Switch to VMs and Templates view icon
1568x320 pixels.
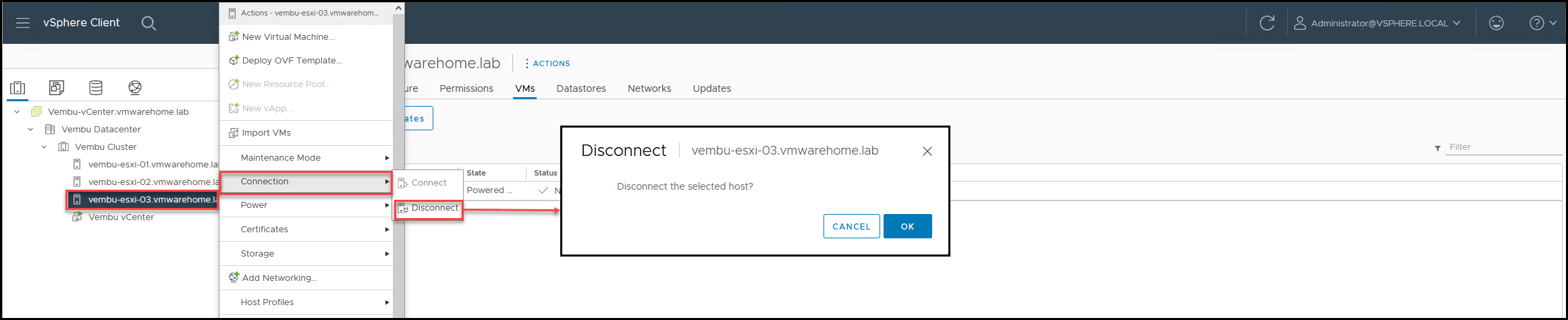coord(57,88)
